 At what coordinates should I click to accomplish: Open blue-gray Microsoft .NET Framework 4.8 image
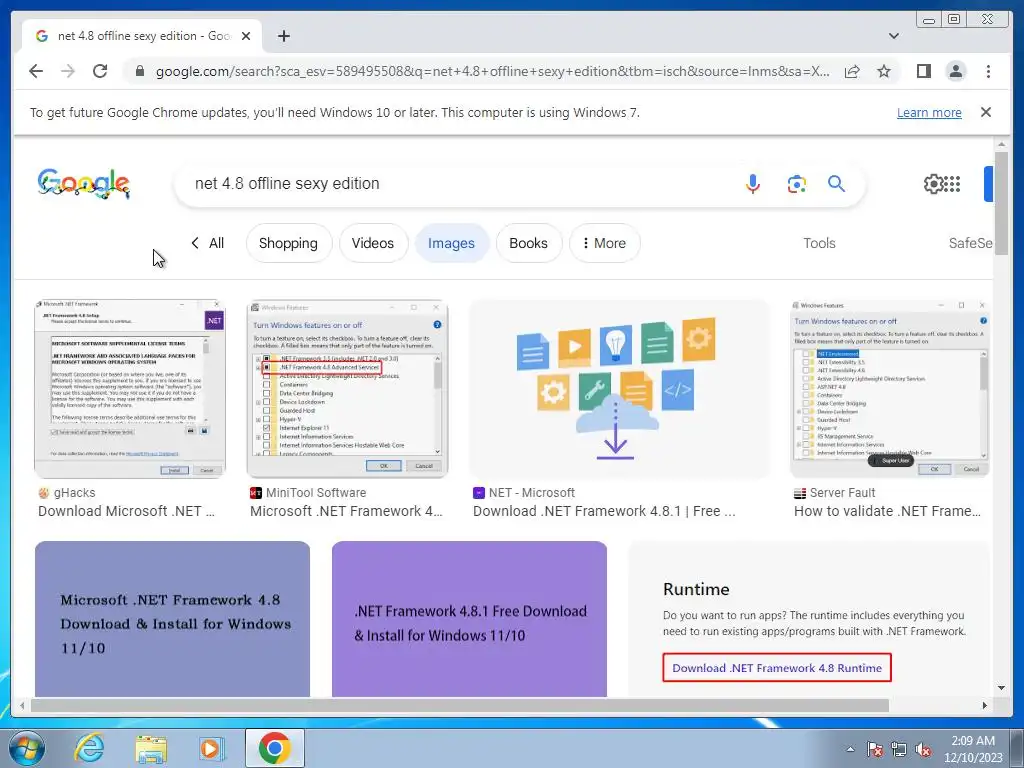click(172, 618)
